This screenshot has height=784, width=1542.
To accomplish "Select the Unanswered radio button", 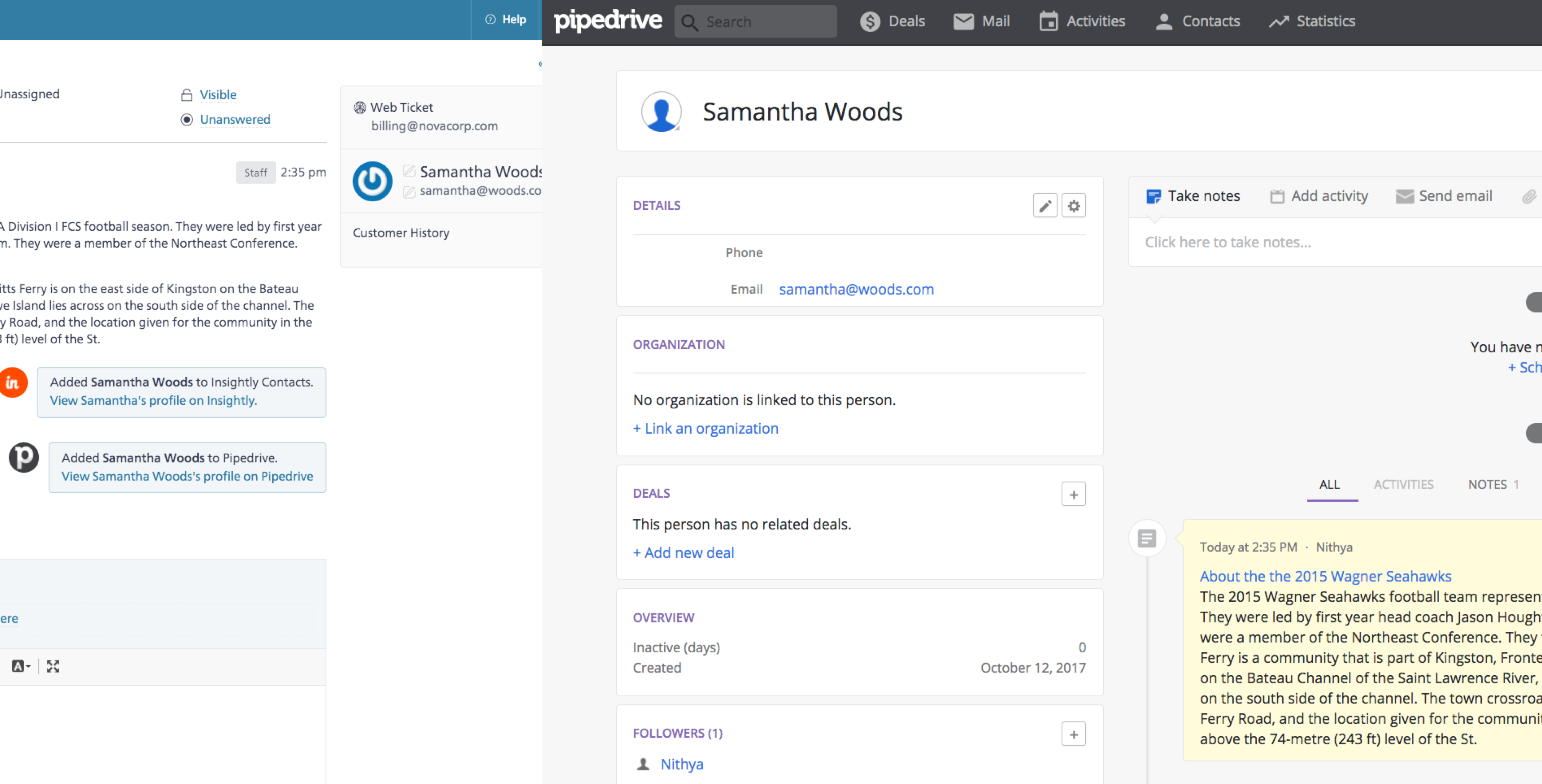I will tap(187, 120).
